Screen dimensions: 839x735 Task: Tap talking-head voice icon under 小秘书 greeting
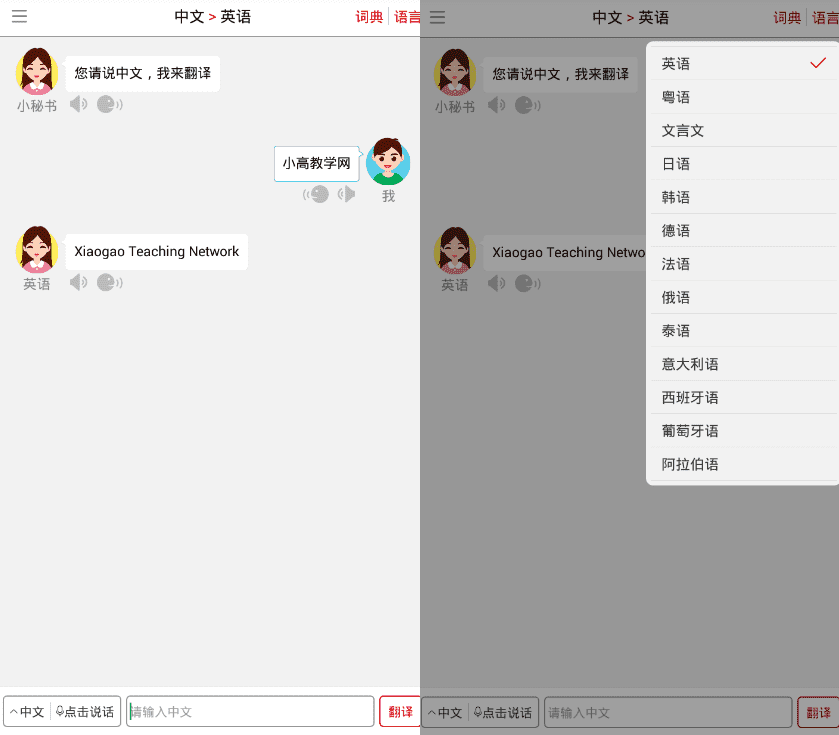coord(110,104)
